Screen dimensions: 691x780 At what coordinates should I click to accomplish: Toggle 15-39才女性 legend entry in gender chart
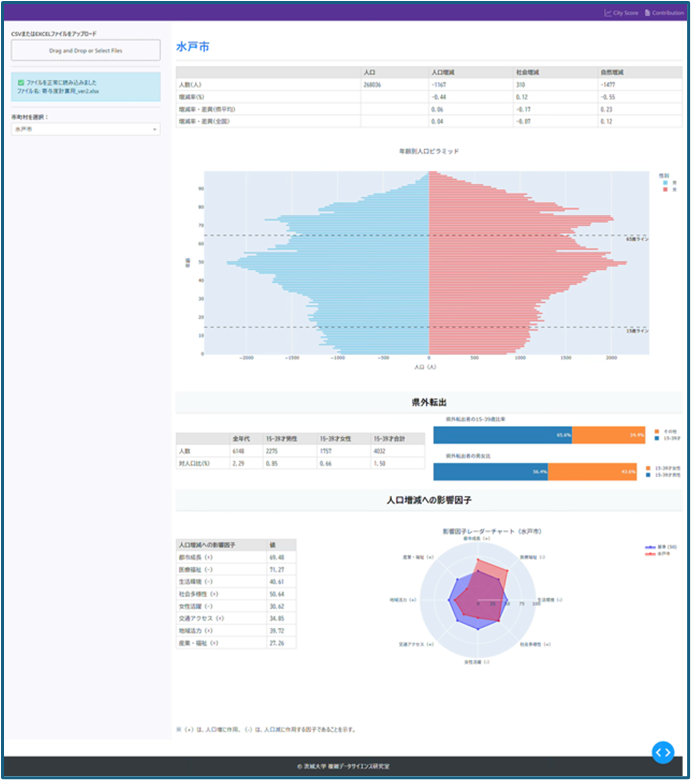(663, 467)
